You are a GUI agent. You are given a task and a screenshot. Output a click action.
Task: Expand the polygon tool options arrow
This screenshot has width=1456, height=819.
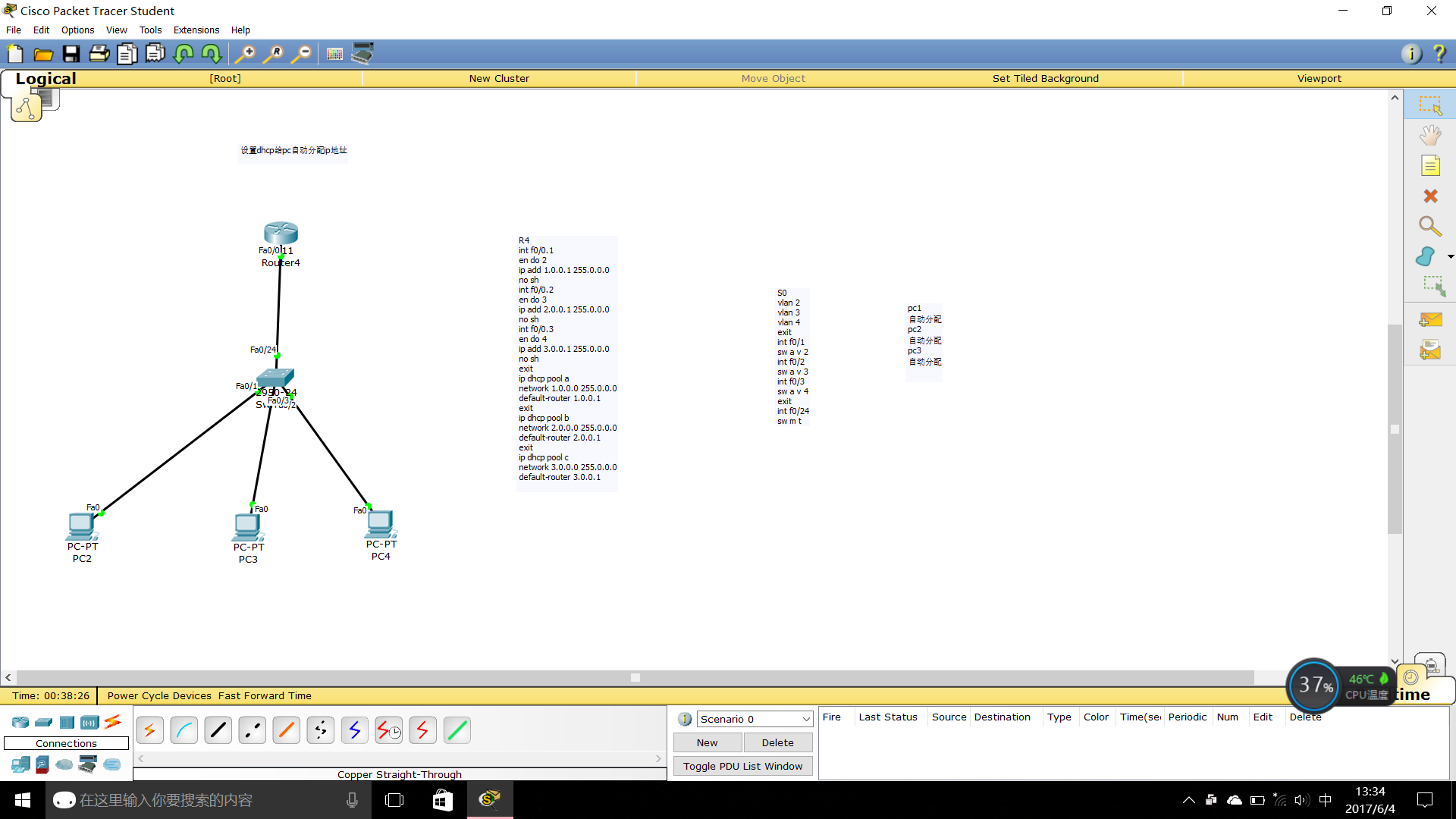pyautogui.click(x=1451, y=257)
